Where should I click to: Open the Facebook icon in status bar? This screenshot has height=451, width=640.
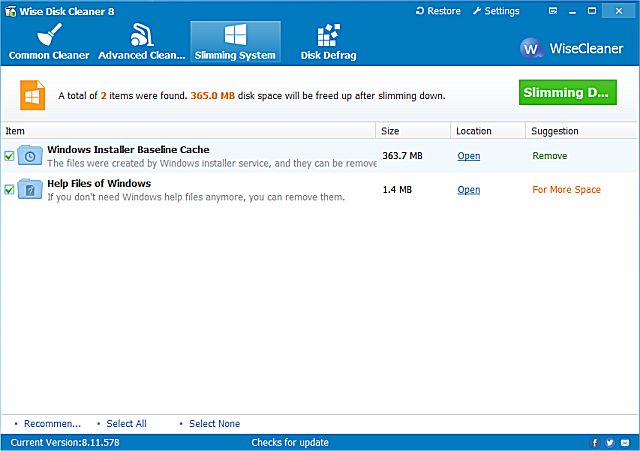point(595,442)
